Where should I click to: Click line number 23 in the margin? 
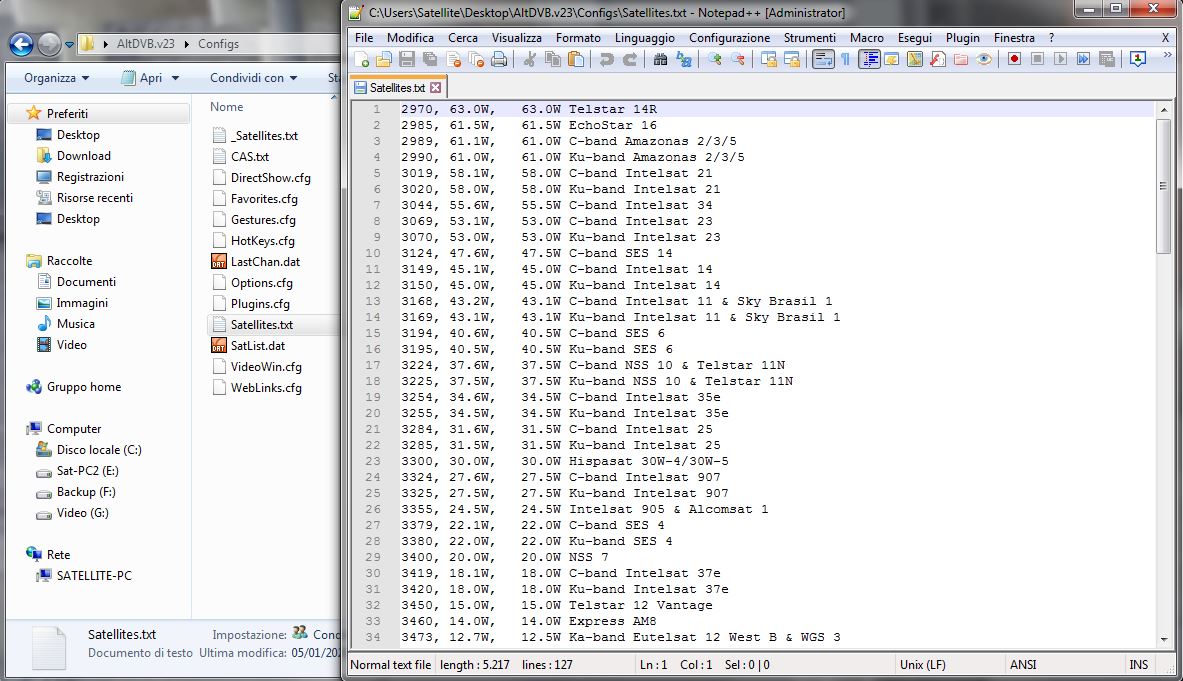point(373,462)
